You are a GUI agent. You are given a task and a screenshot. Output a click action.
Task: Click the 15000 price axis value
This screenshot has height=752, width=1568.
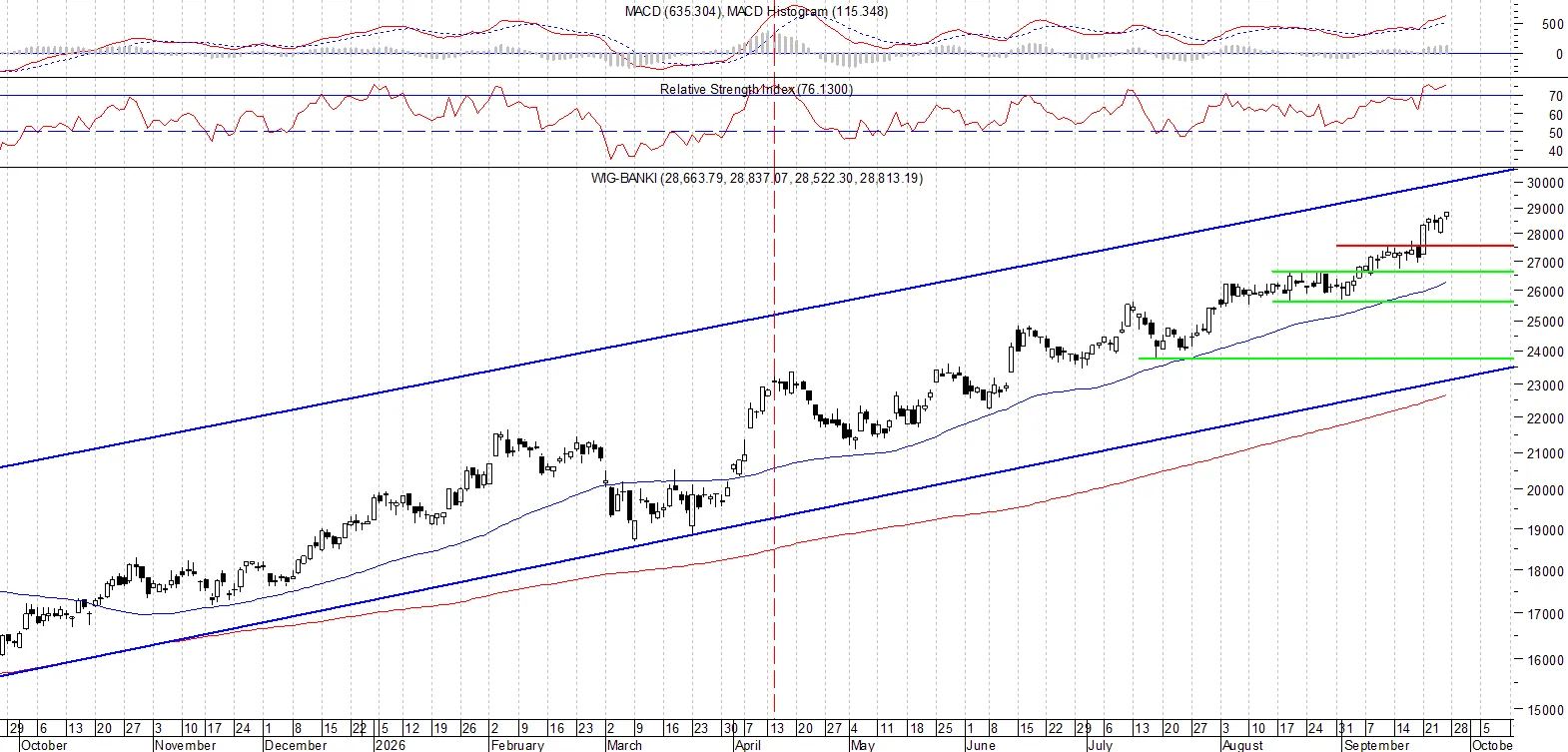[1545, 710]
